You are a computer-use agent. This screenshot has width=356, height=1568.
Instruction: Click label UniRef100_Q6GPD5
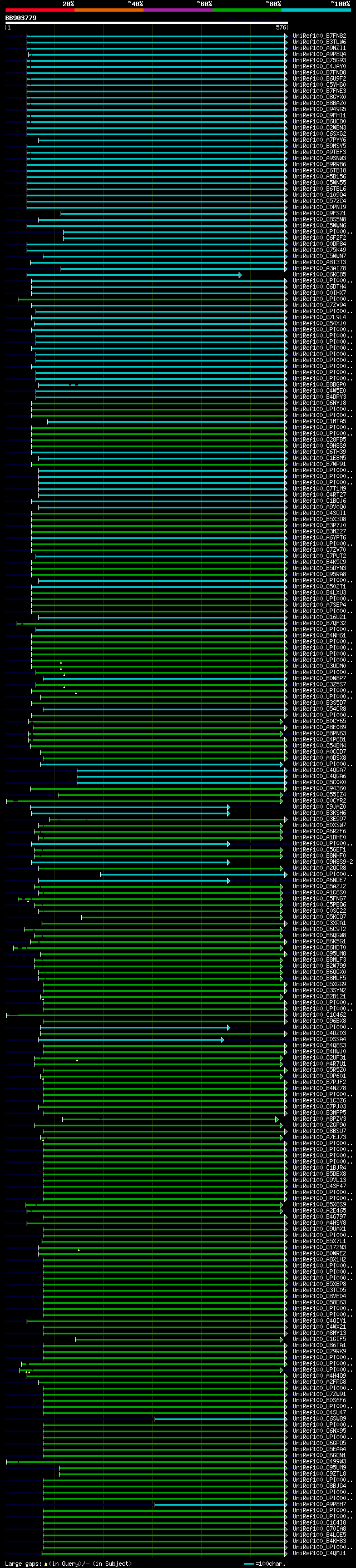point(319,1443)
